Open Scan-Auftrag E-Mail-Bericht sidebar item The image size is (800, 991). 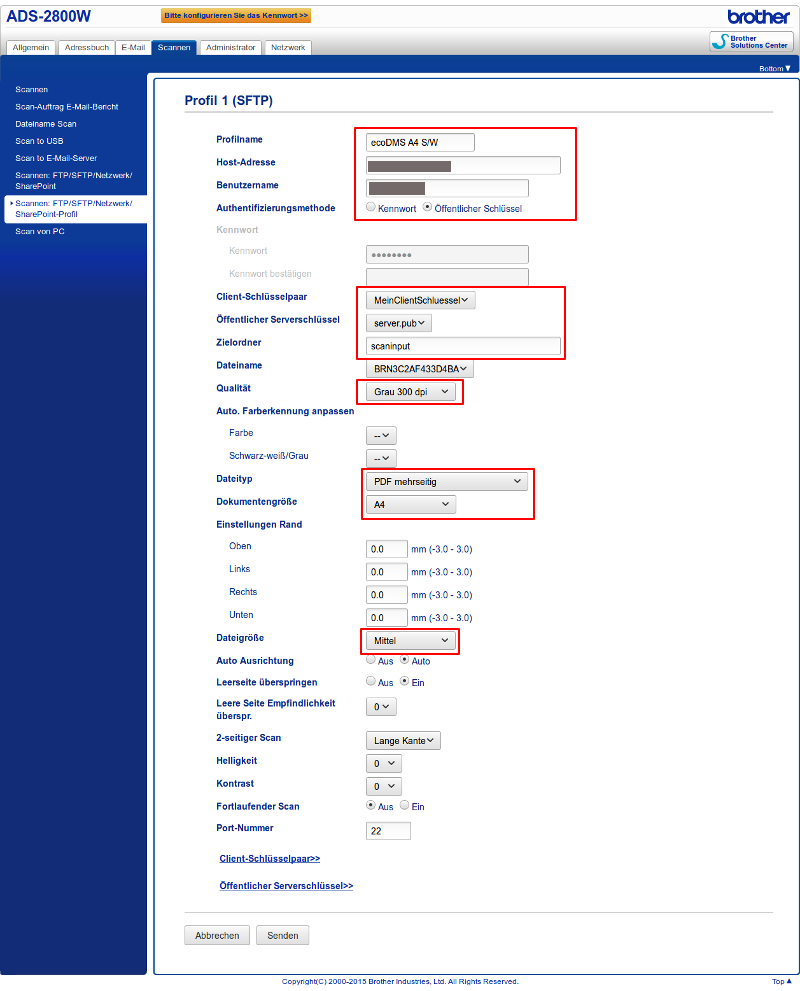(67, 107)
